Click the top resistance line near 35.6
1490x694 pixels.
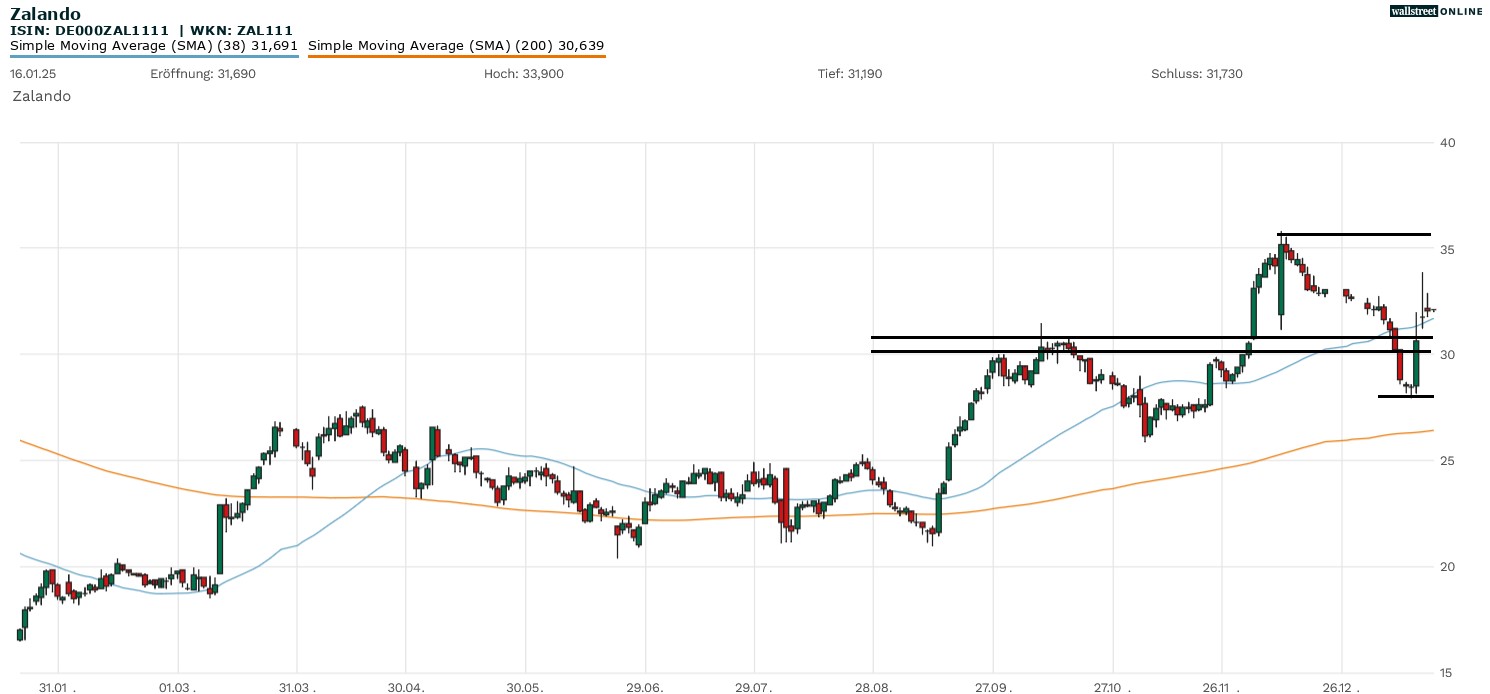pos(1355,234)
